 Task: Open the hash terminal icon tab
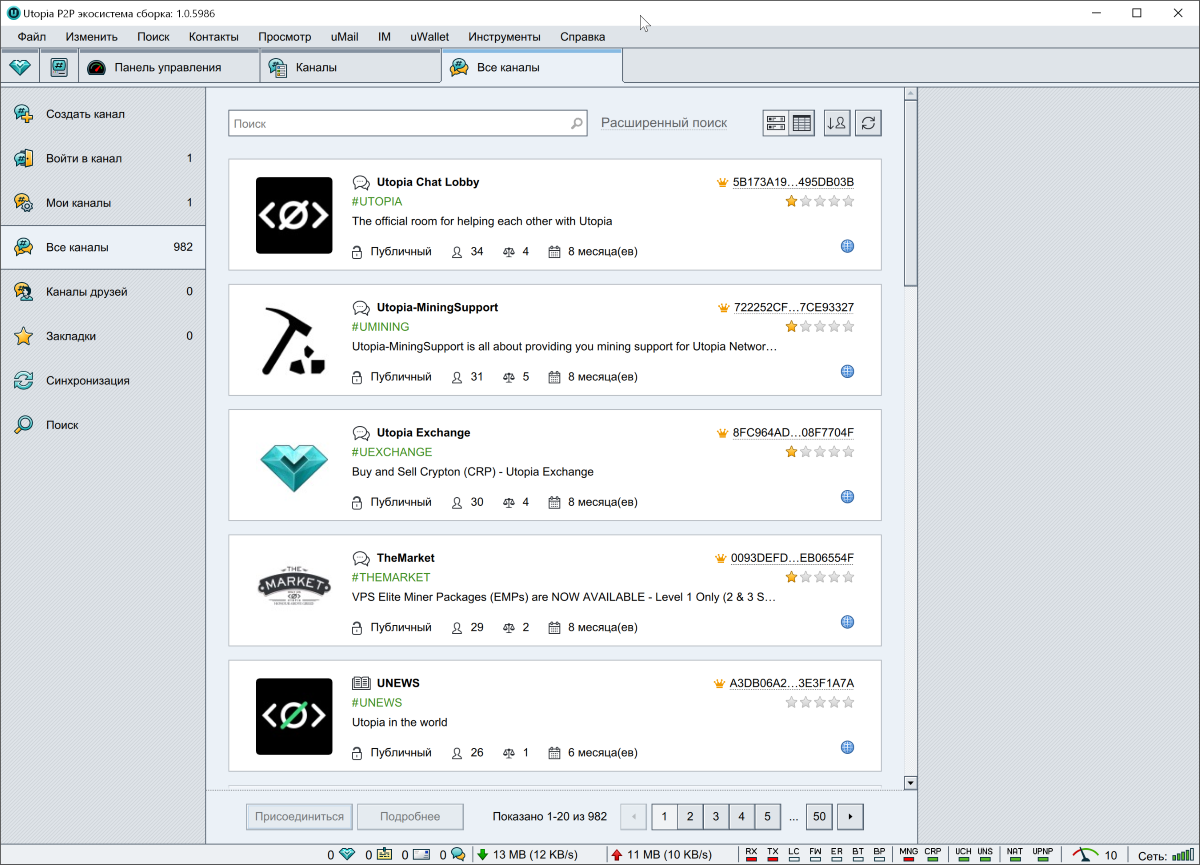point(59,67)
